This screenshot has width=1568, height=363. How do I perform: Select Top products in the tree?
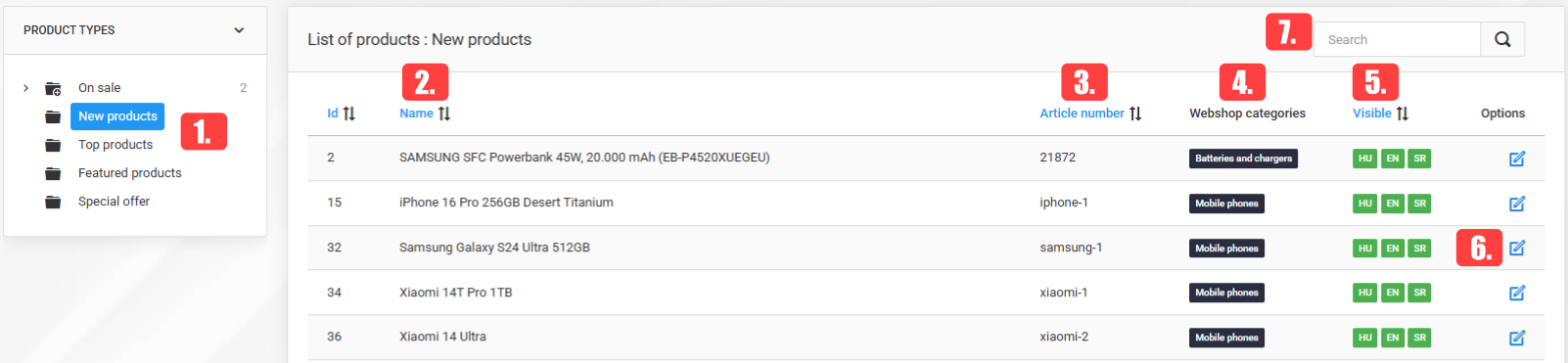click(115, 145)
